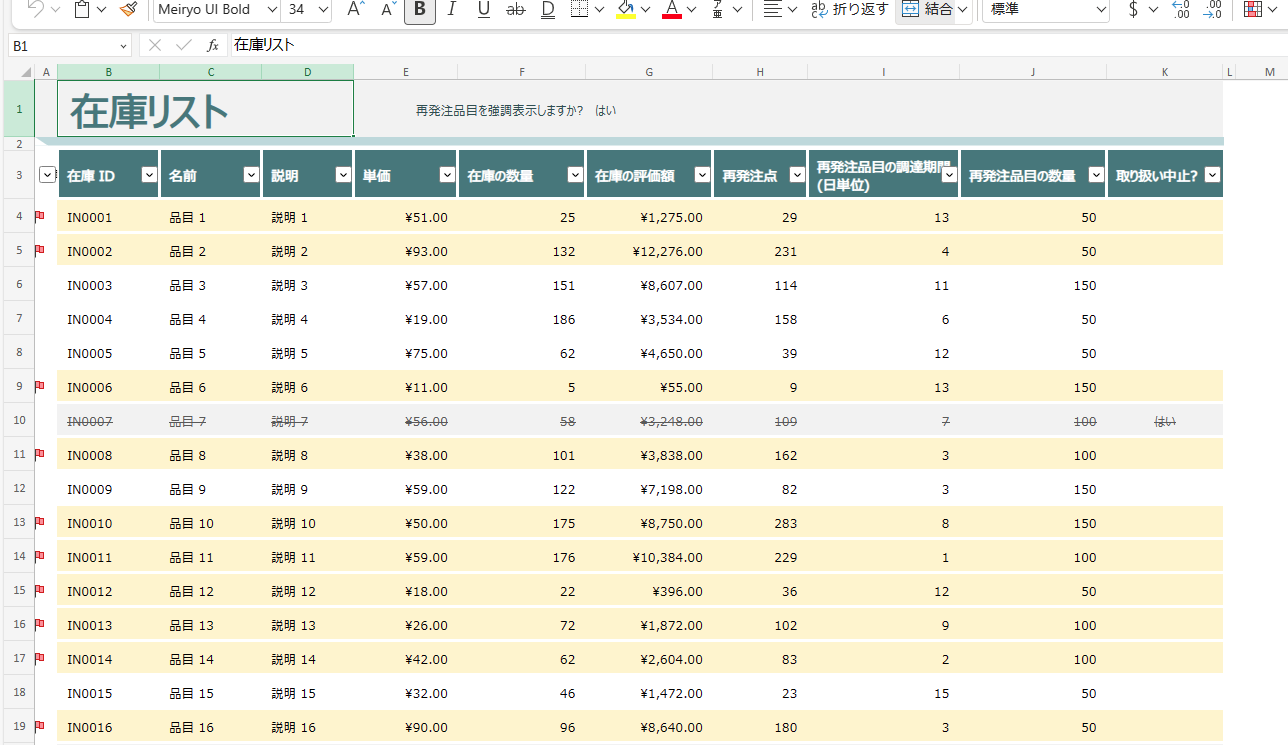Click the Increase Font Size icon
1288x745 pixels.
pyautogui.click(x=354, y=10)
